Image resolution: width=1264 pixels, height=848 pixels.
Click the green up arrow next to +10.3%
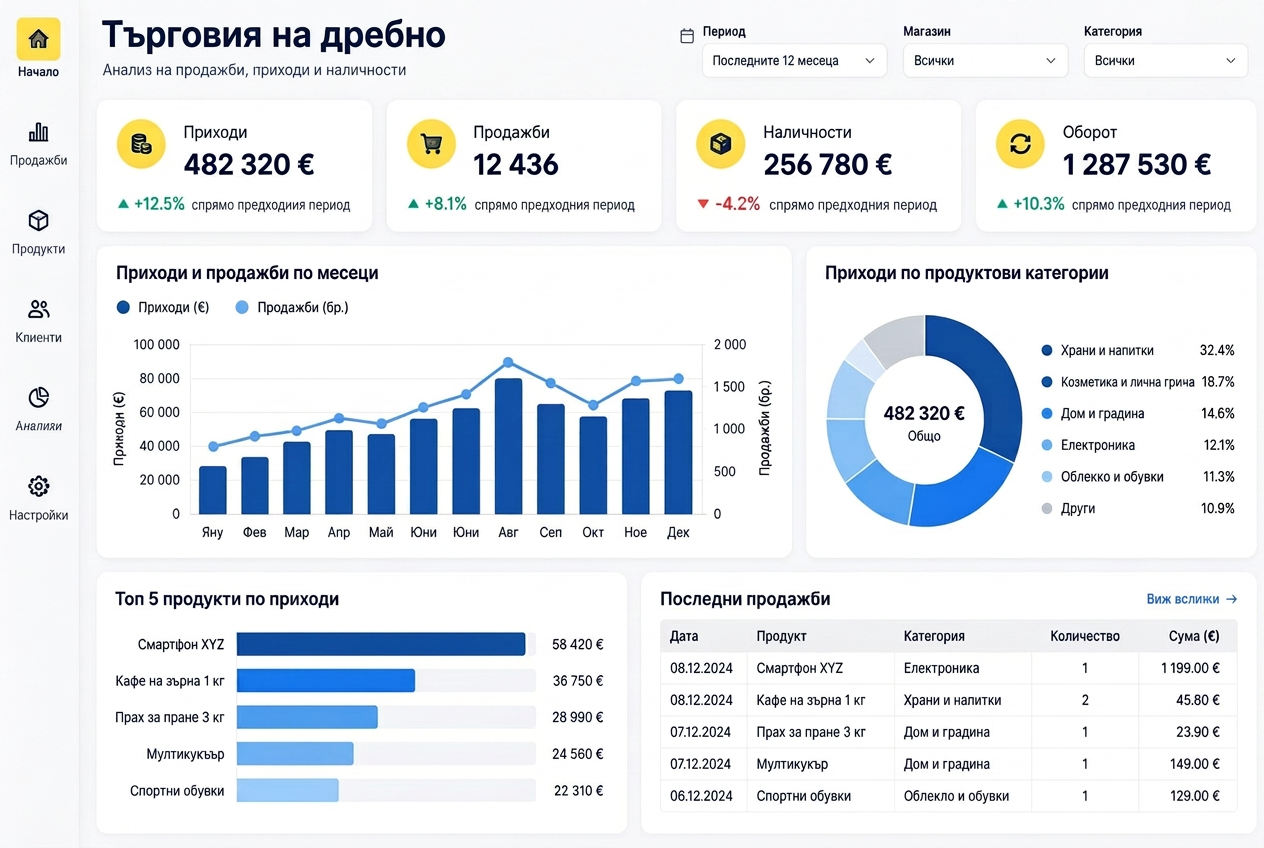pos(1002,204)
